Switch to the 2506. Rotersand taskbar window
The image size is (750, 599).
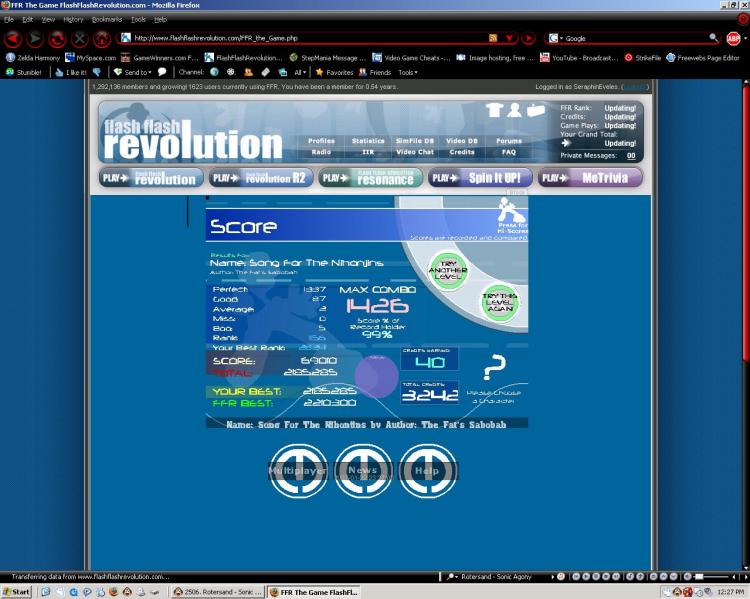(218, 592)
